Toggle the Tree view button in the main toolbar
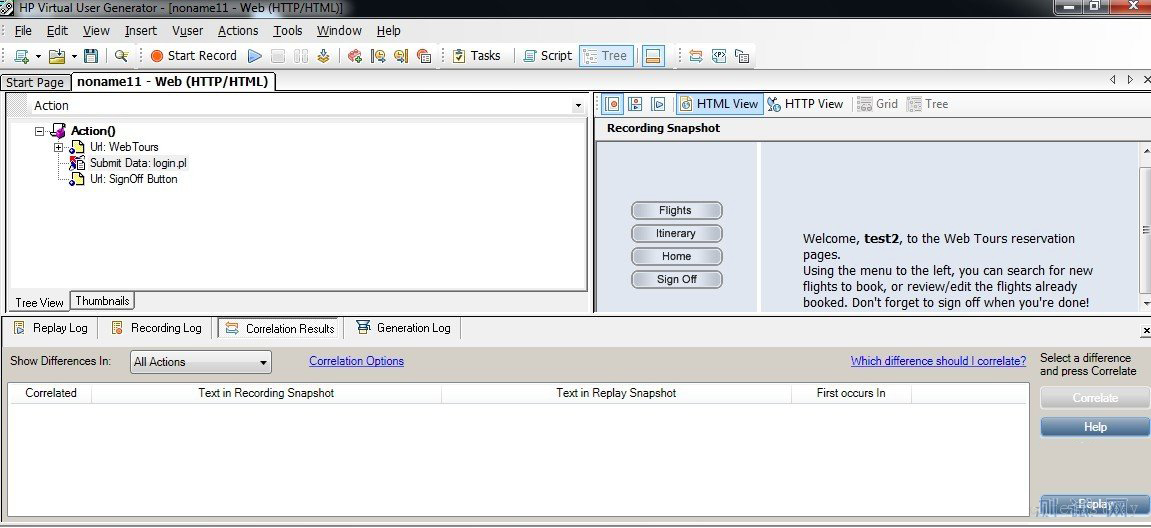The height and width of the screenshot is (528, 1151). click(606, 56)
